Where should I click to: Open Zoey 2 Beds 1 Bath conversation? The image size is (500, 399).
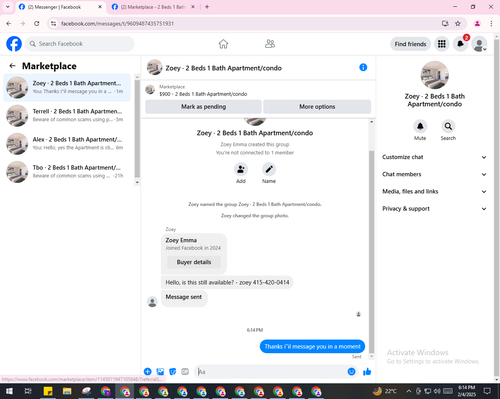click(x=67, y=87)
